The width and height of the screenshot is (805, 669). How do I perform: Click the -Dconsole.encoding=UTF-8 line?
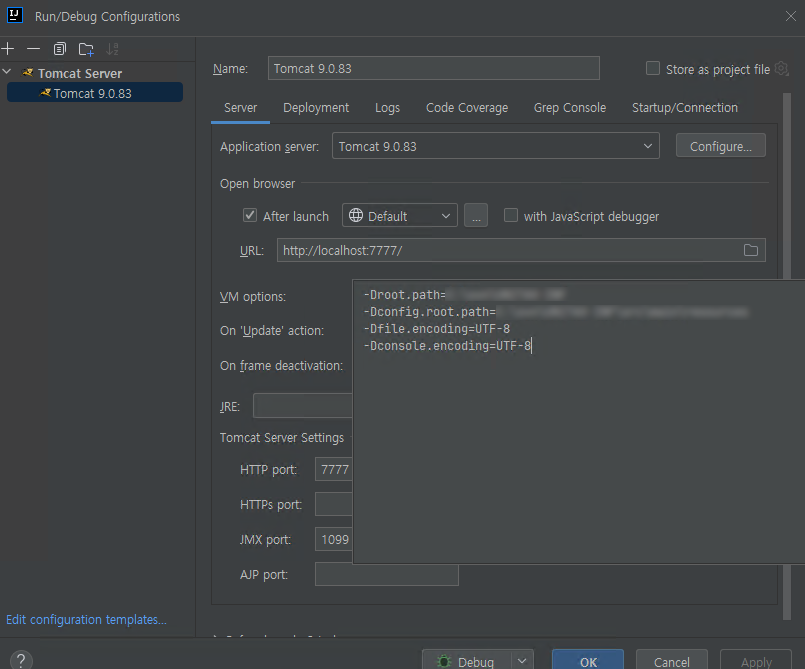pos(447,346)
